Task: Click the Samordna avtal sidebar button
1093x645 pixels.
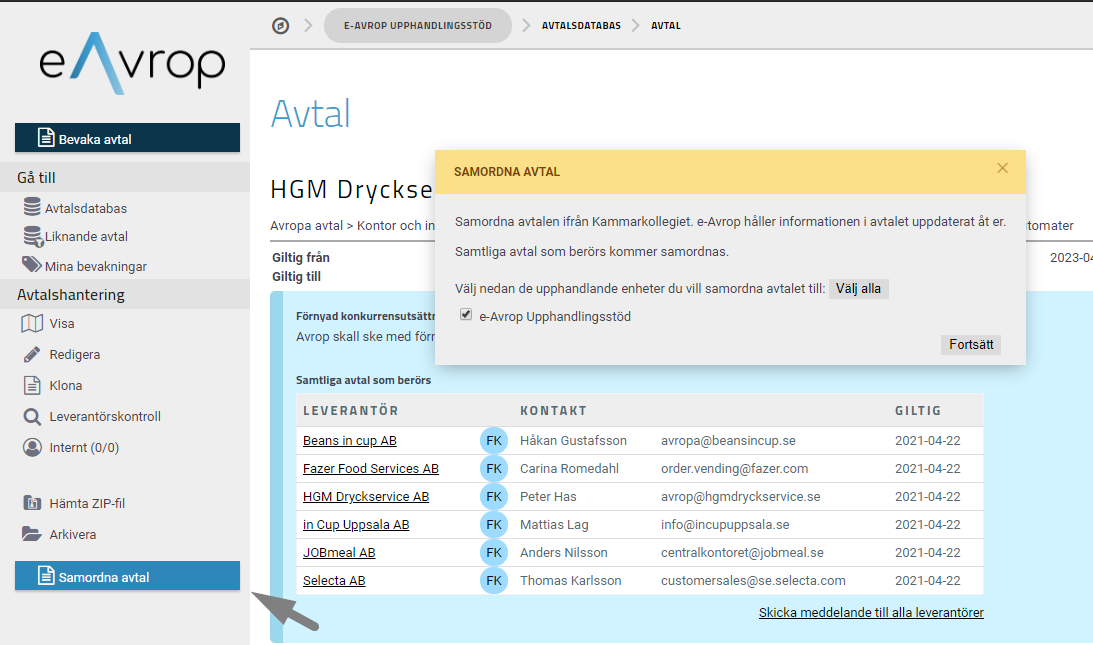Action: [128, 576]
